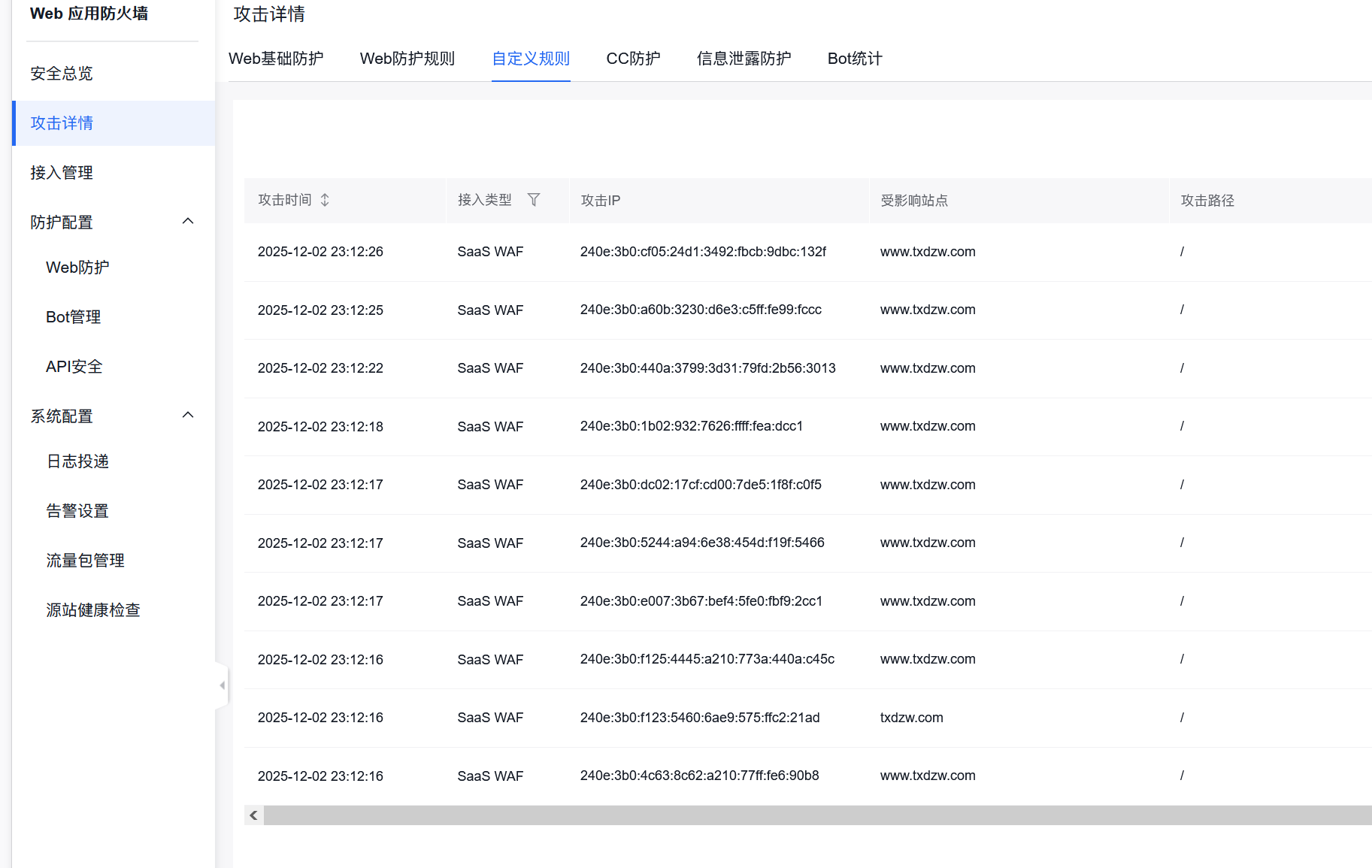Open the Bot统计 tab

854,59
